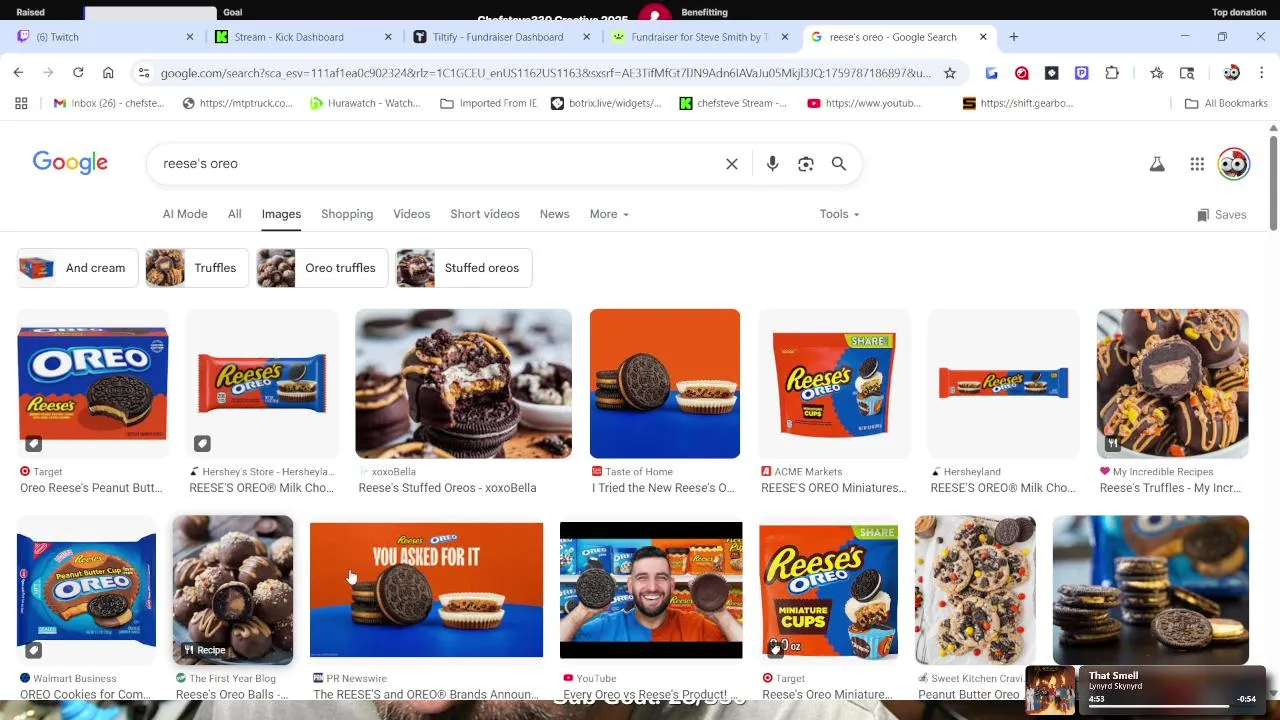This screenshot has width=1280, height=720.
Task: Select the Shopping results tab
Action: pos(347,214)
